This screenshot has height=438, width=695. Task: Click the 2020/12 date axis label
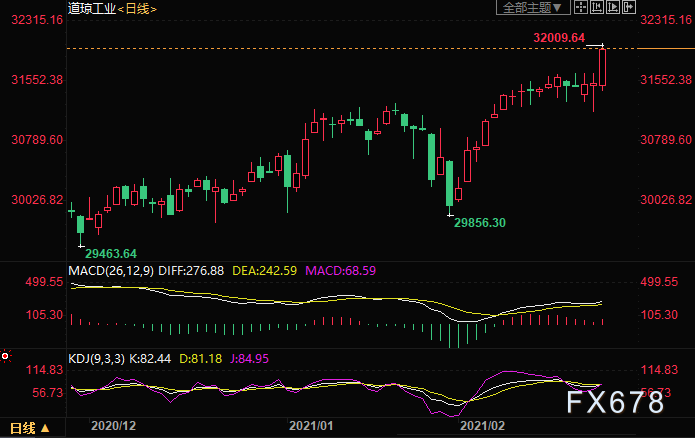click(x=113, y=426)
